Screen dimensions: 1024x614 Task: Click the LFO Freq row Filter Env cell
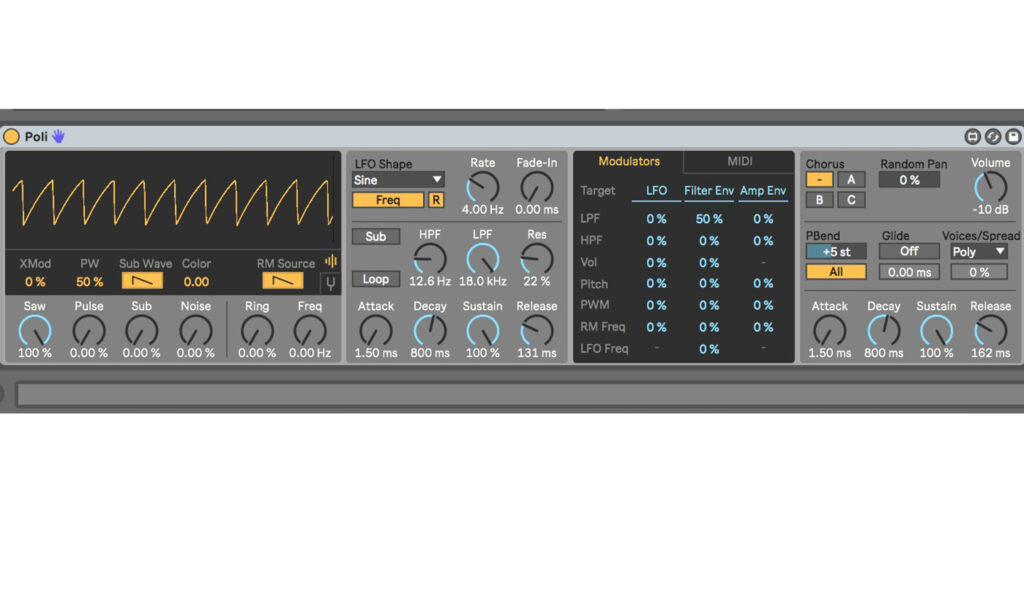709,349
